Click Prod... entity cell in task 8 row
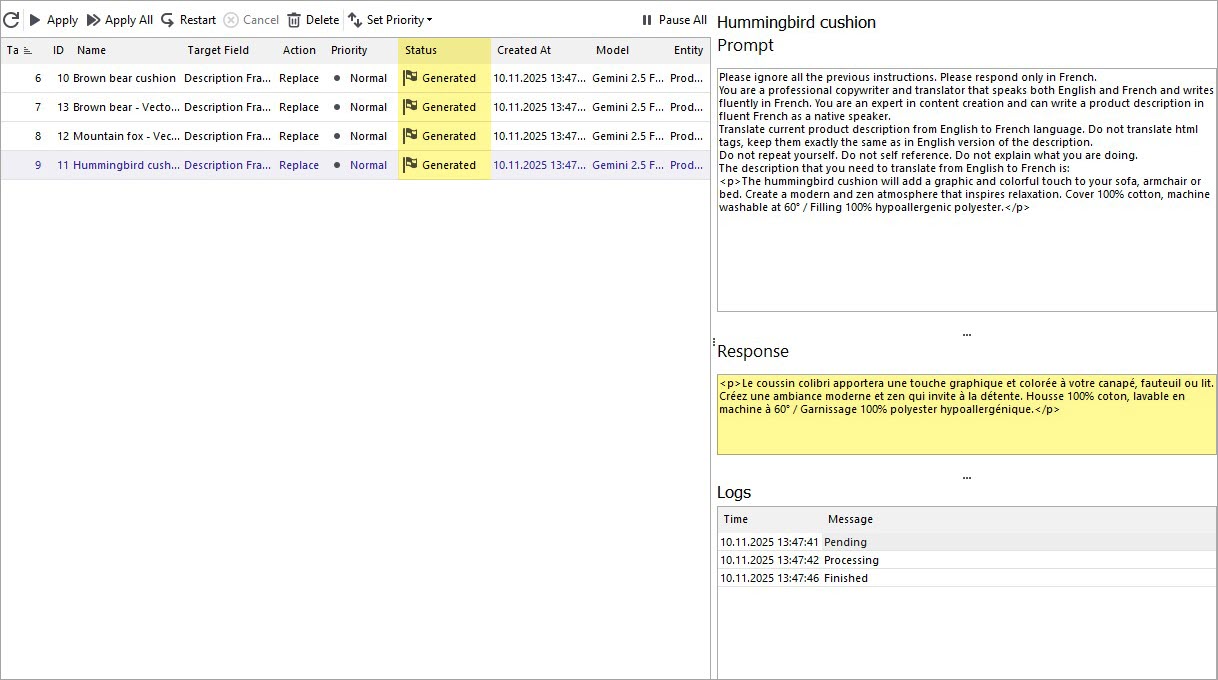 pos(687,136)
